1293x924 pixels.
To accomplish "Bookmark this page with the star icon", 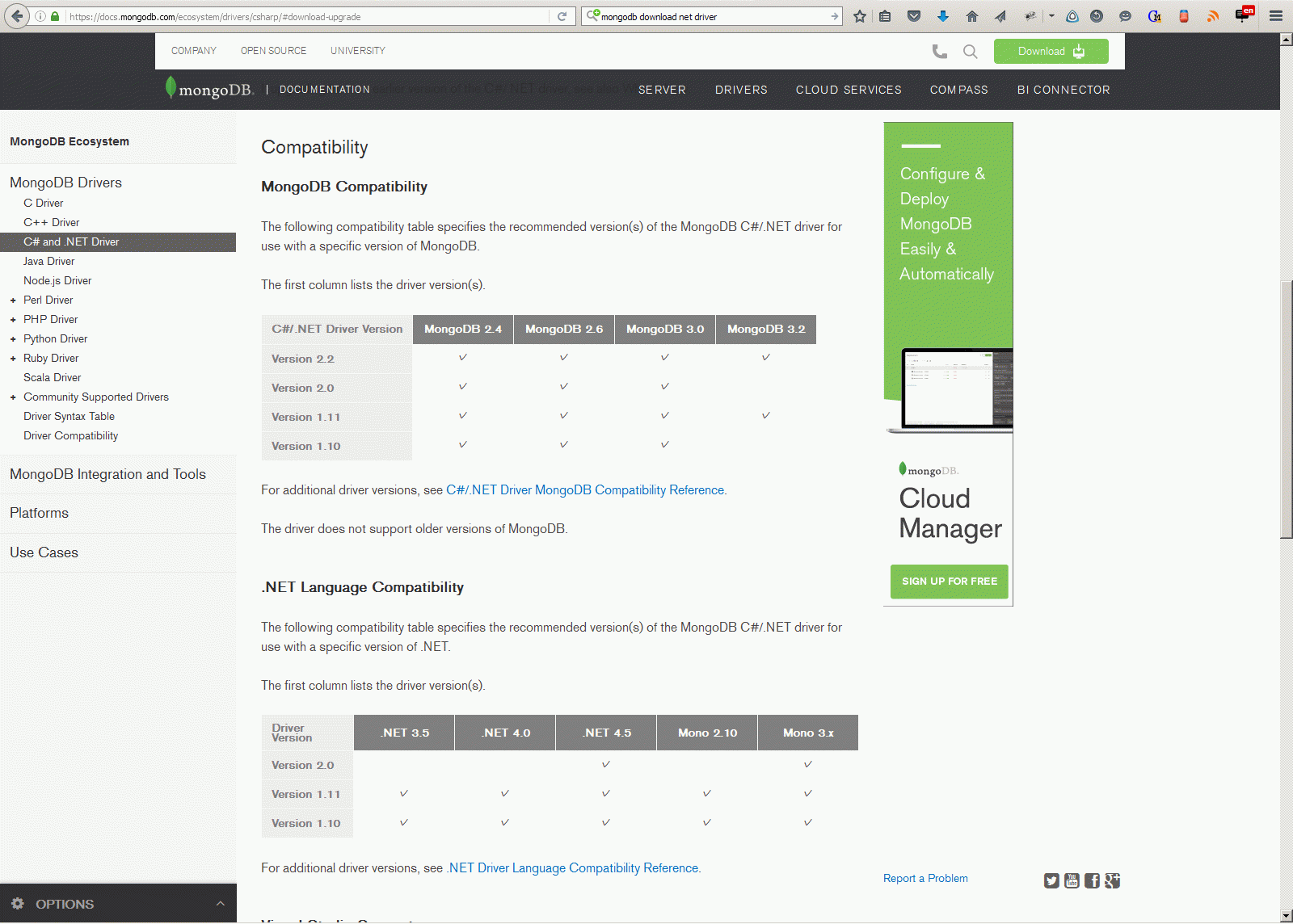I will tap(860, 16).
